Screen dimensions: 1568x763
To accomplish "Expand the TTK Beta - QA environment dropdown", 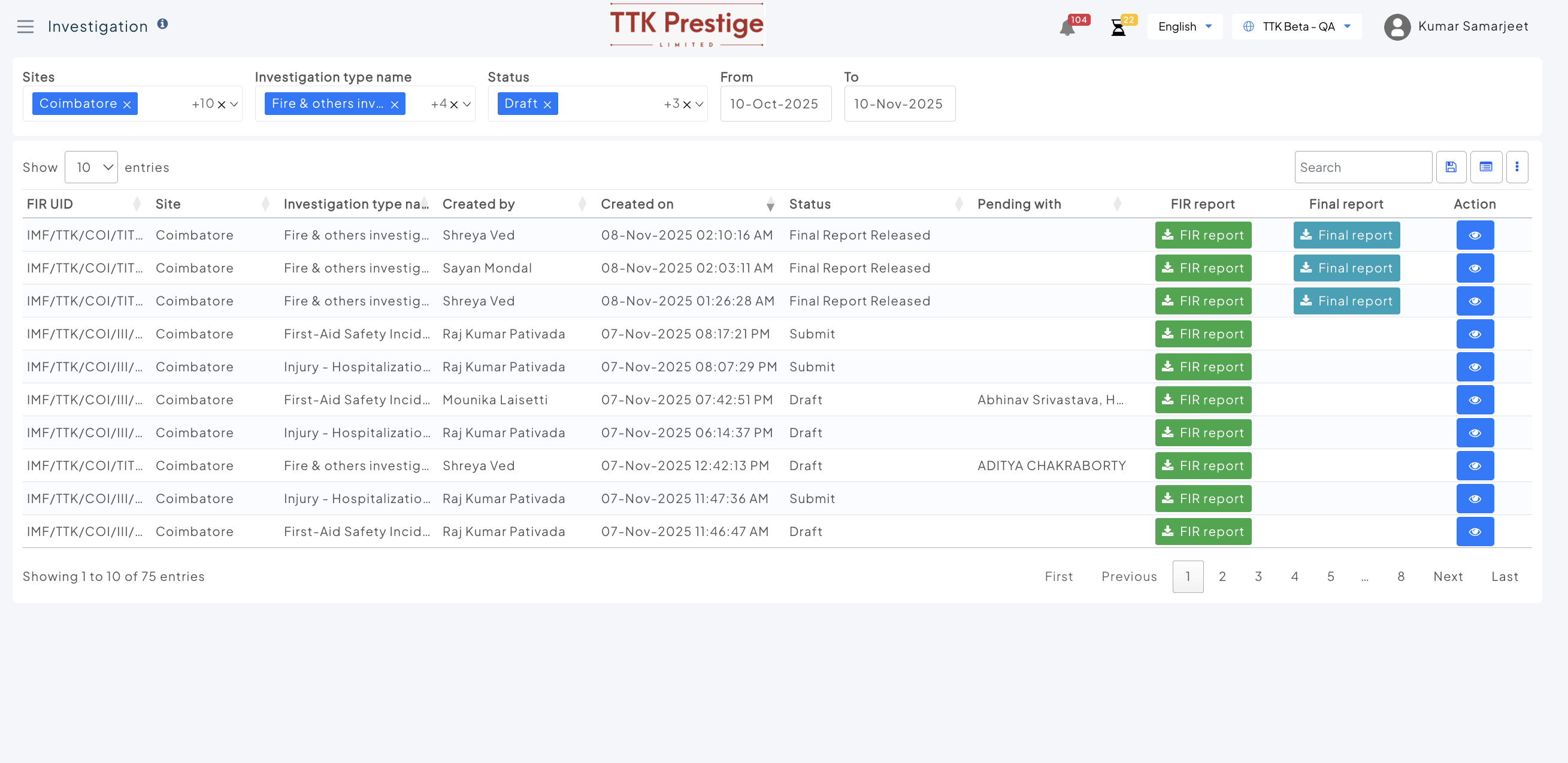I will [1297, 27].
